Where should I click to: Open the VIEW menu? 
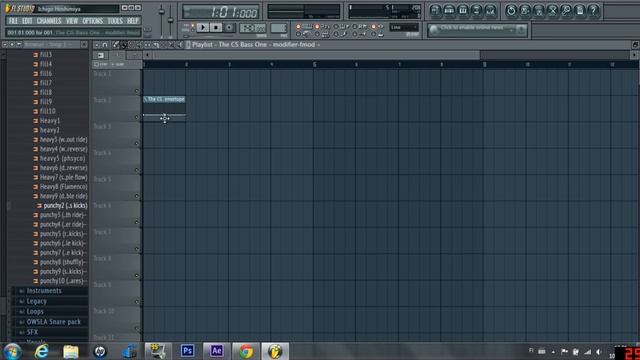pyautogui.click(x=72, y=21)
